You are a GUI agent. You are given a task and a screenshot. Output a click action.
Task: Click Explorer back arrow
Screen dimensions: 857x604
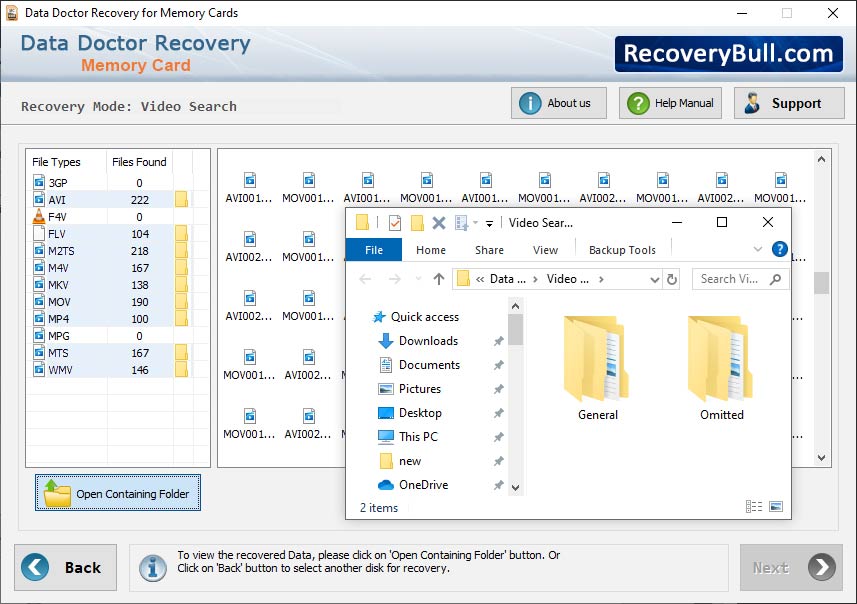pyautogui.click(x=365, y=279)
